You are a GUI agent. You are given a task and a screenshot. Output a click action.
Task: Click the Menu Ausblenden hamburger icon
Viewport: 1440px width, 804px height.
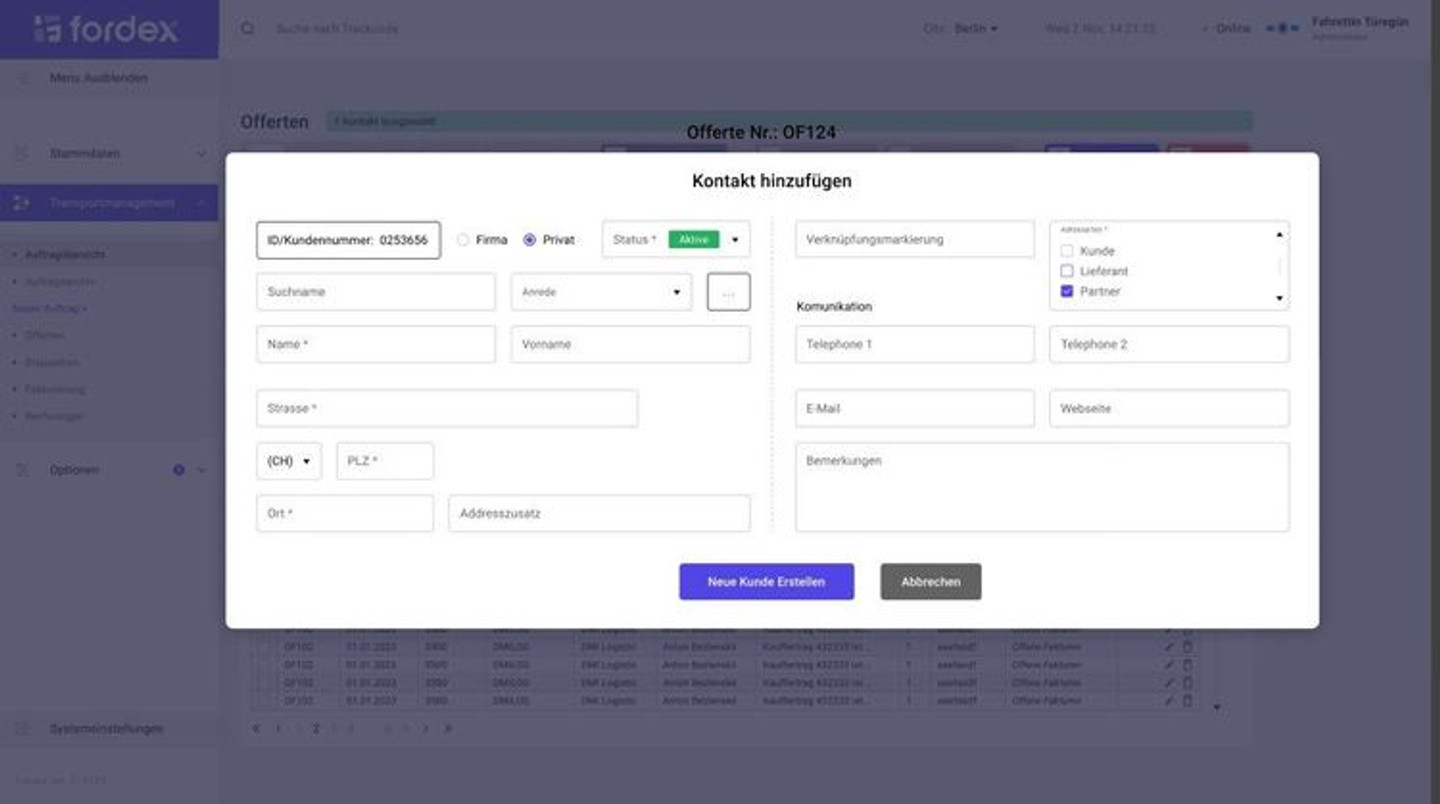(22, 78)
